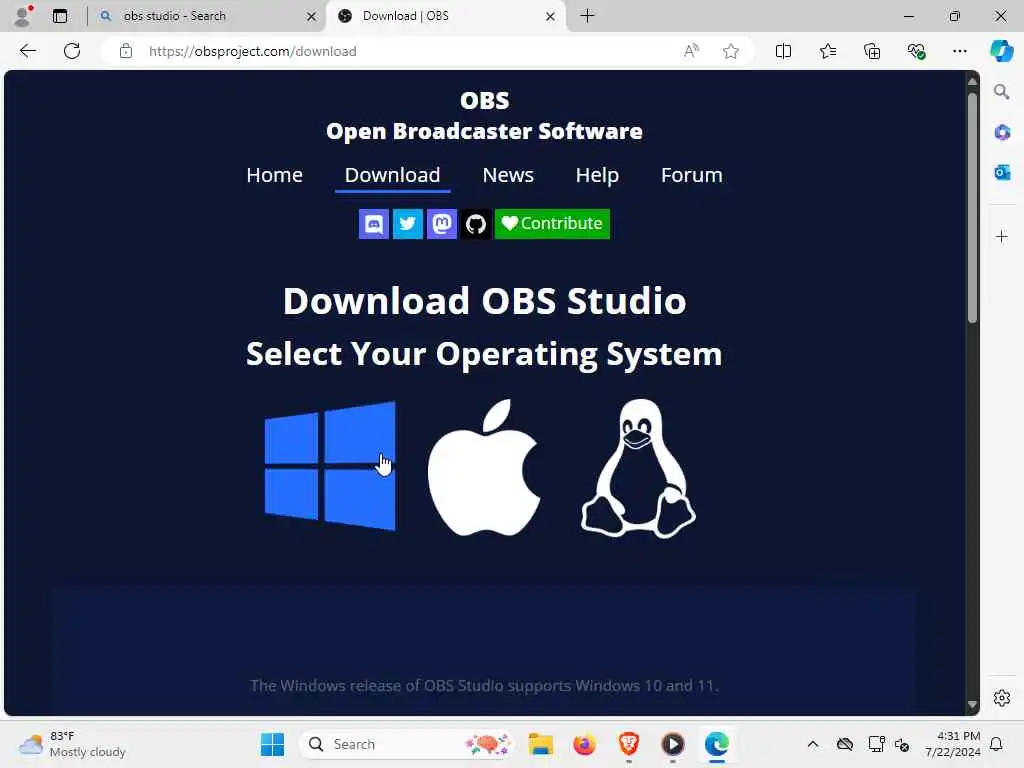Viewport: 1024px width, 768px height.
Task: Open sidebar Search
Action: [1002, 92]
